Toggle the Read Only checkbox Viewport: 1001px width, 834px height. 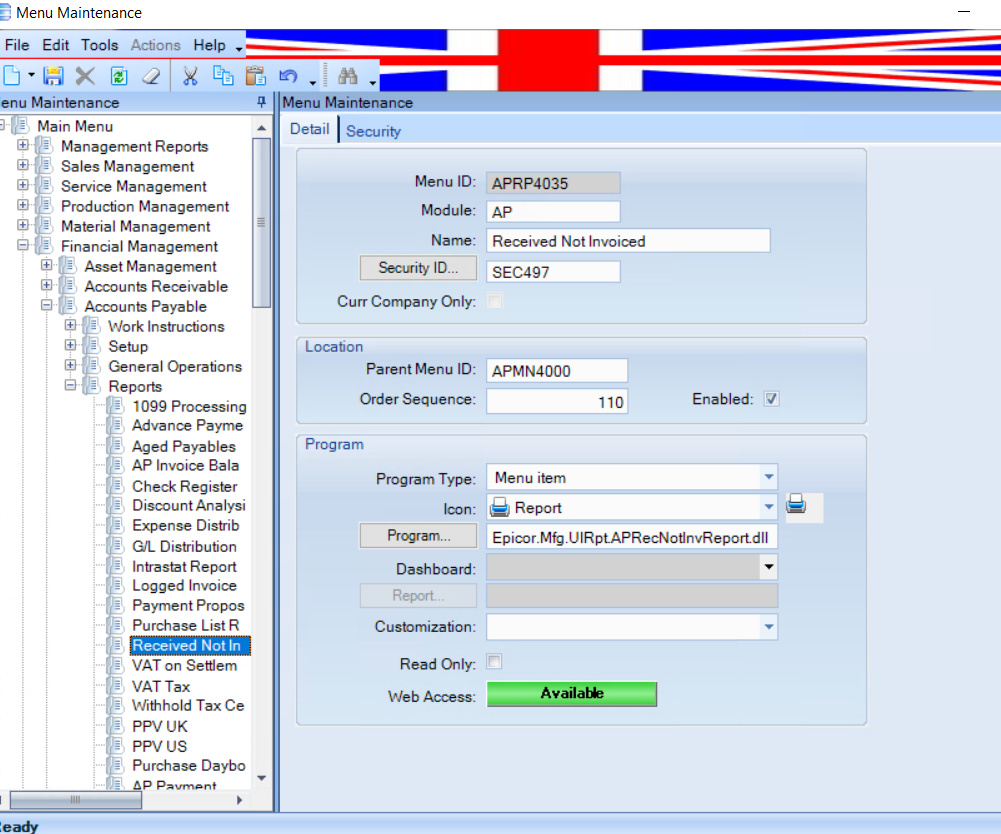point(494,662)
